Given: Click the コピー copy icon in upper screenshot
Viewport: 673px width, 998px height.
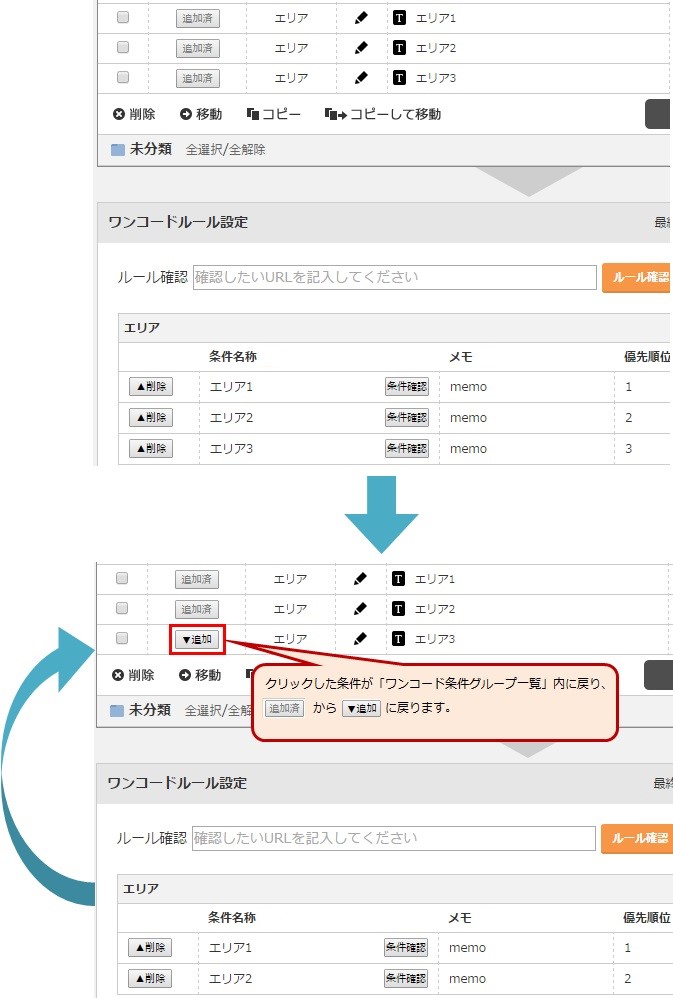Looking at the screenshot, I should coord(253,114).
